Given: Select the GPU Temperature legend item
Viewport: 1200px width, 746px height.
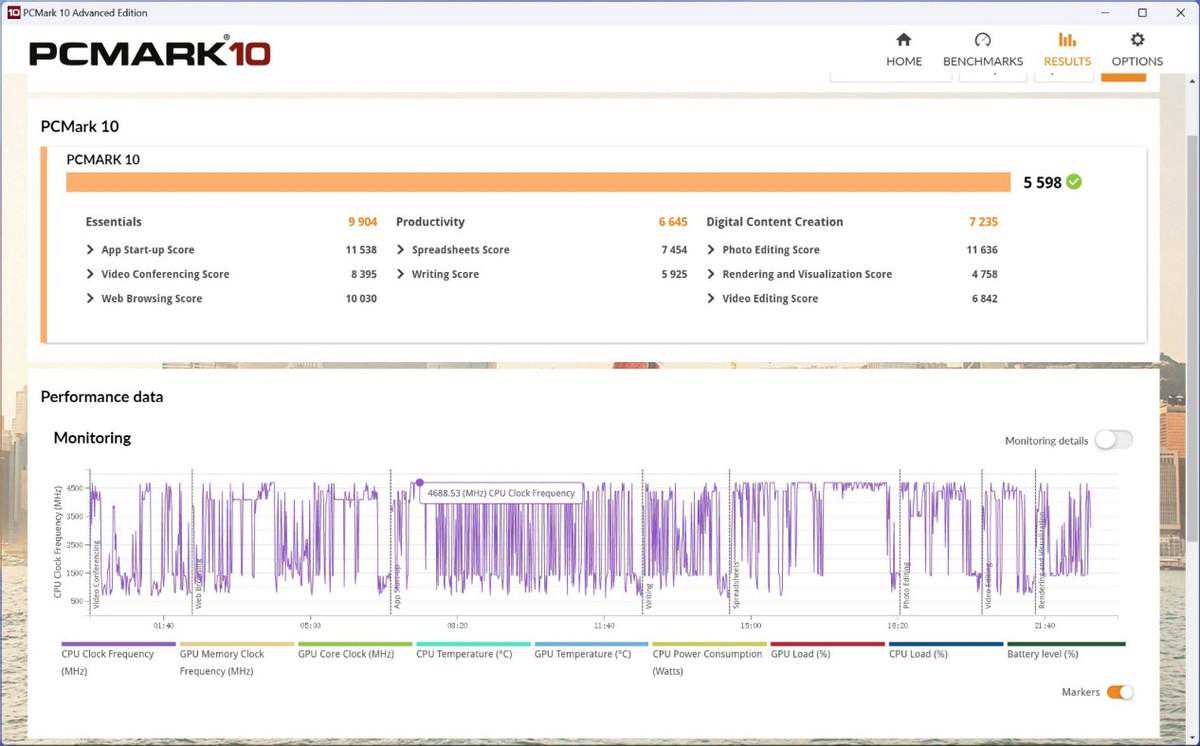Looking at the screenshot, I should (582, 654).
